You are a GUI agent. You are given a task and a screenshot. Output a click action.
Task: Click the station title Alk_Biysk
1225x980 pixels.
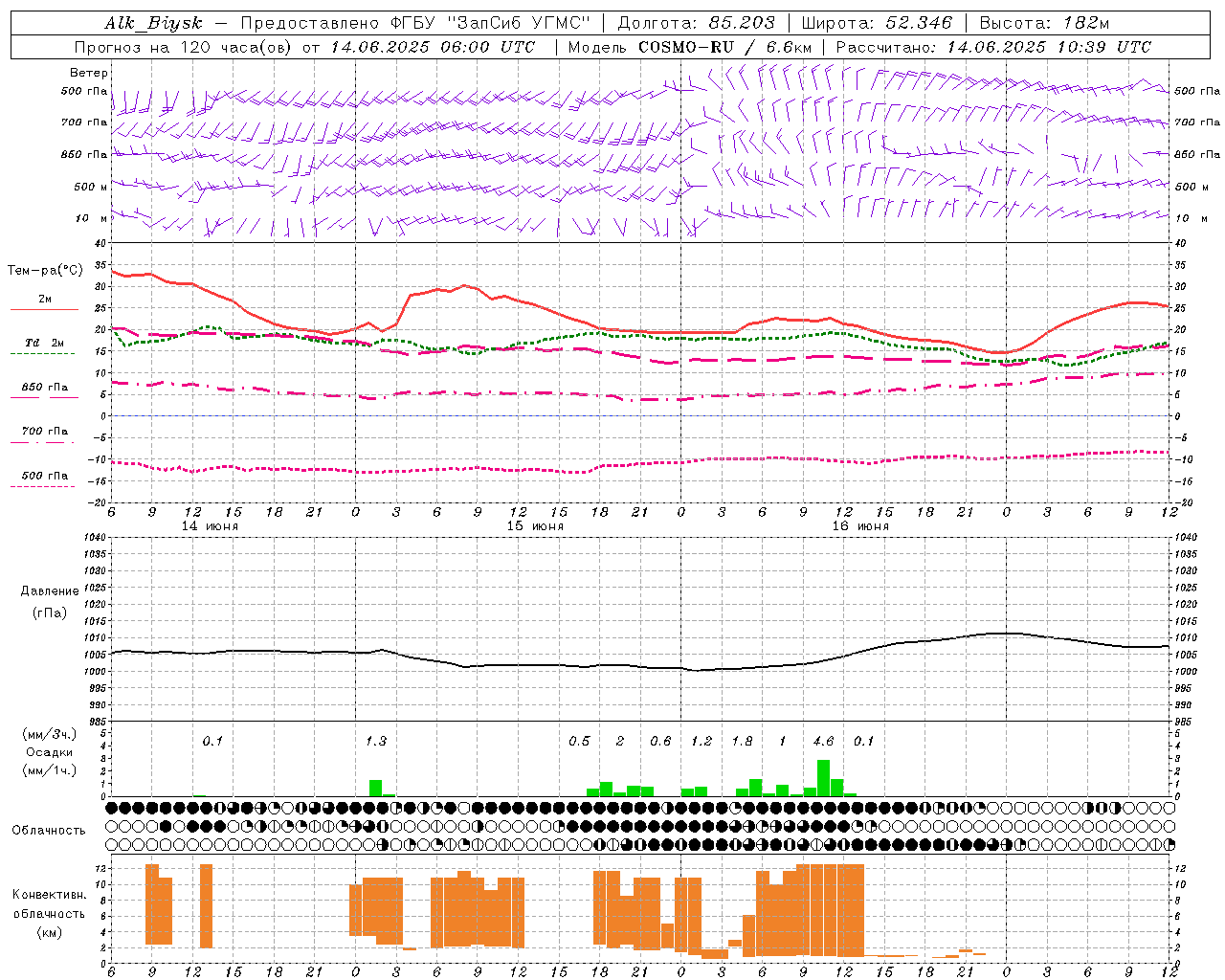[x=153, y=23]
